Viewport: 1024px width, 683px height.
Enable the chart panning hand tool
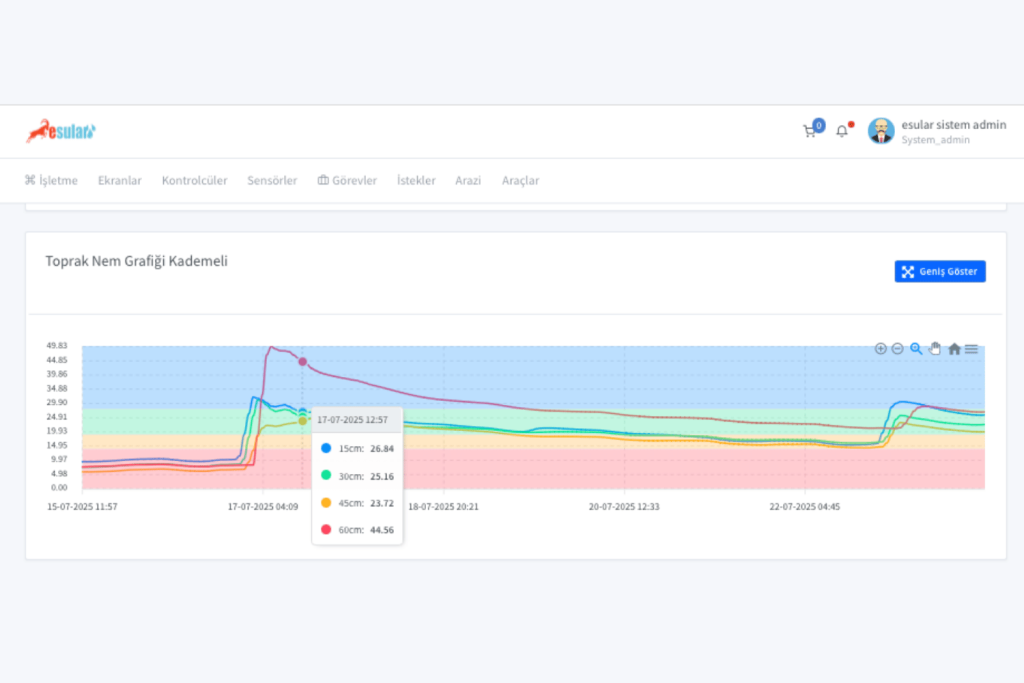click(935, 349)
